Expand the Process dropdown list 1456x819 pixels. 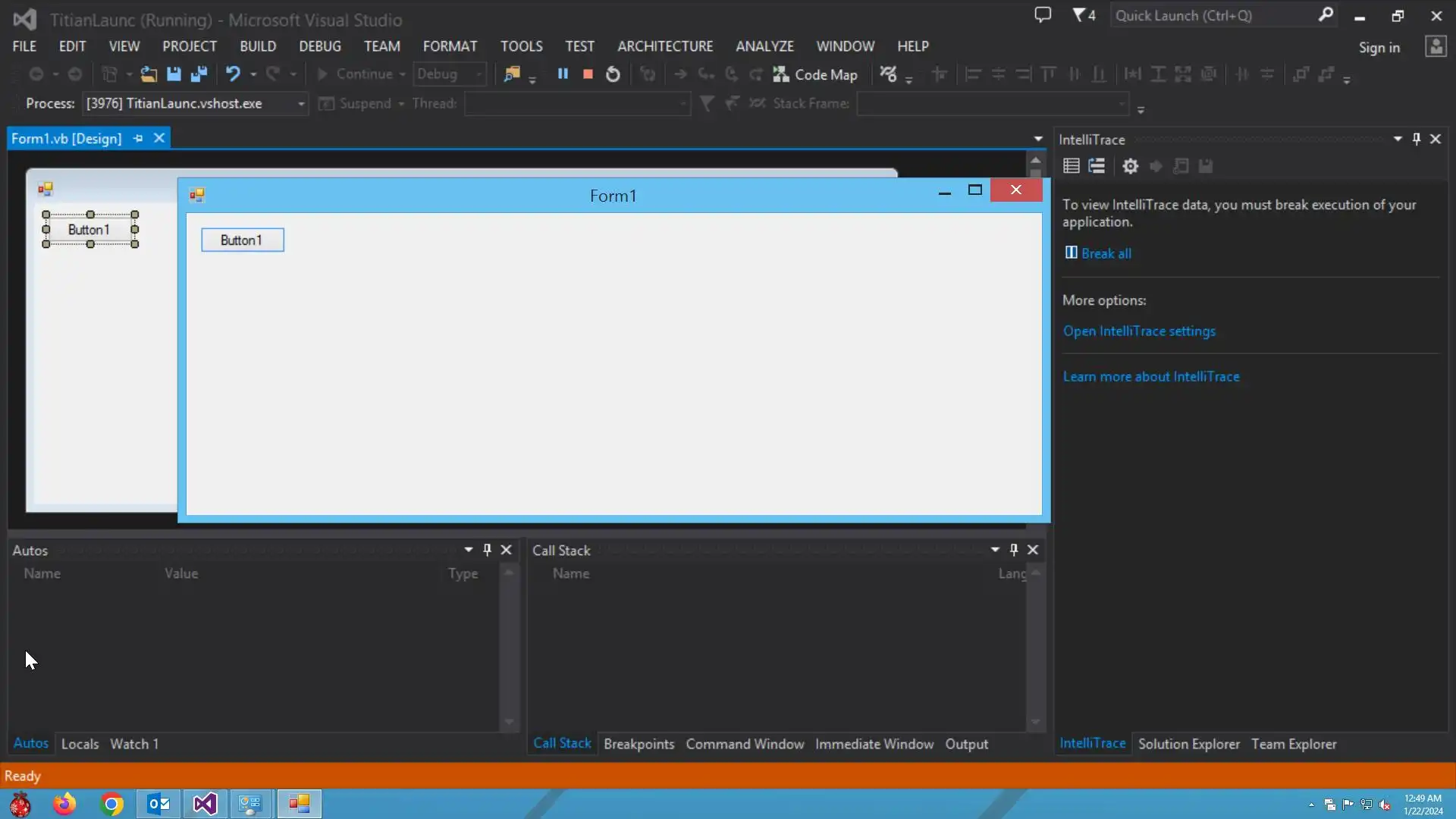(301, 104)
